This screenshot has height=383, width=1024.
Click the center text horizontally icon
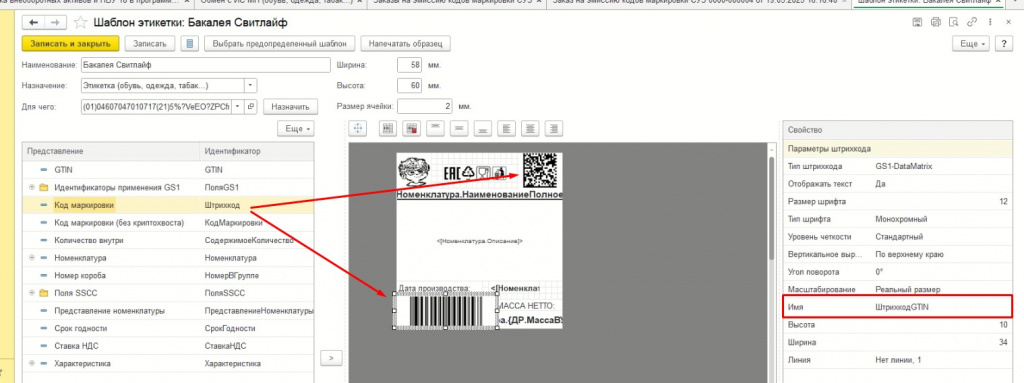point(530,129)
